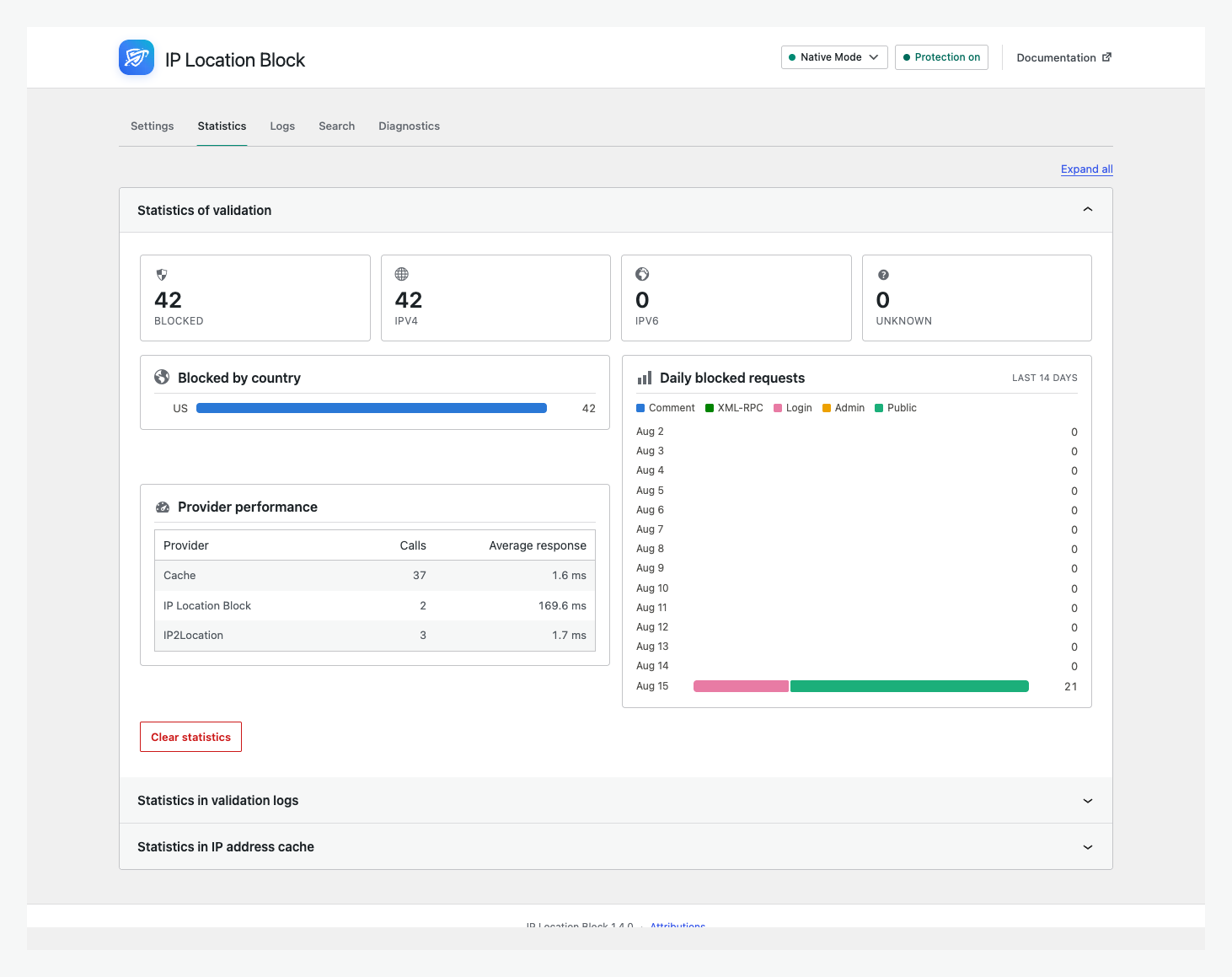Click globe icon beside Blocked by country
1232x977 pixels.
[x=162, y=377]
